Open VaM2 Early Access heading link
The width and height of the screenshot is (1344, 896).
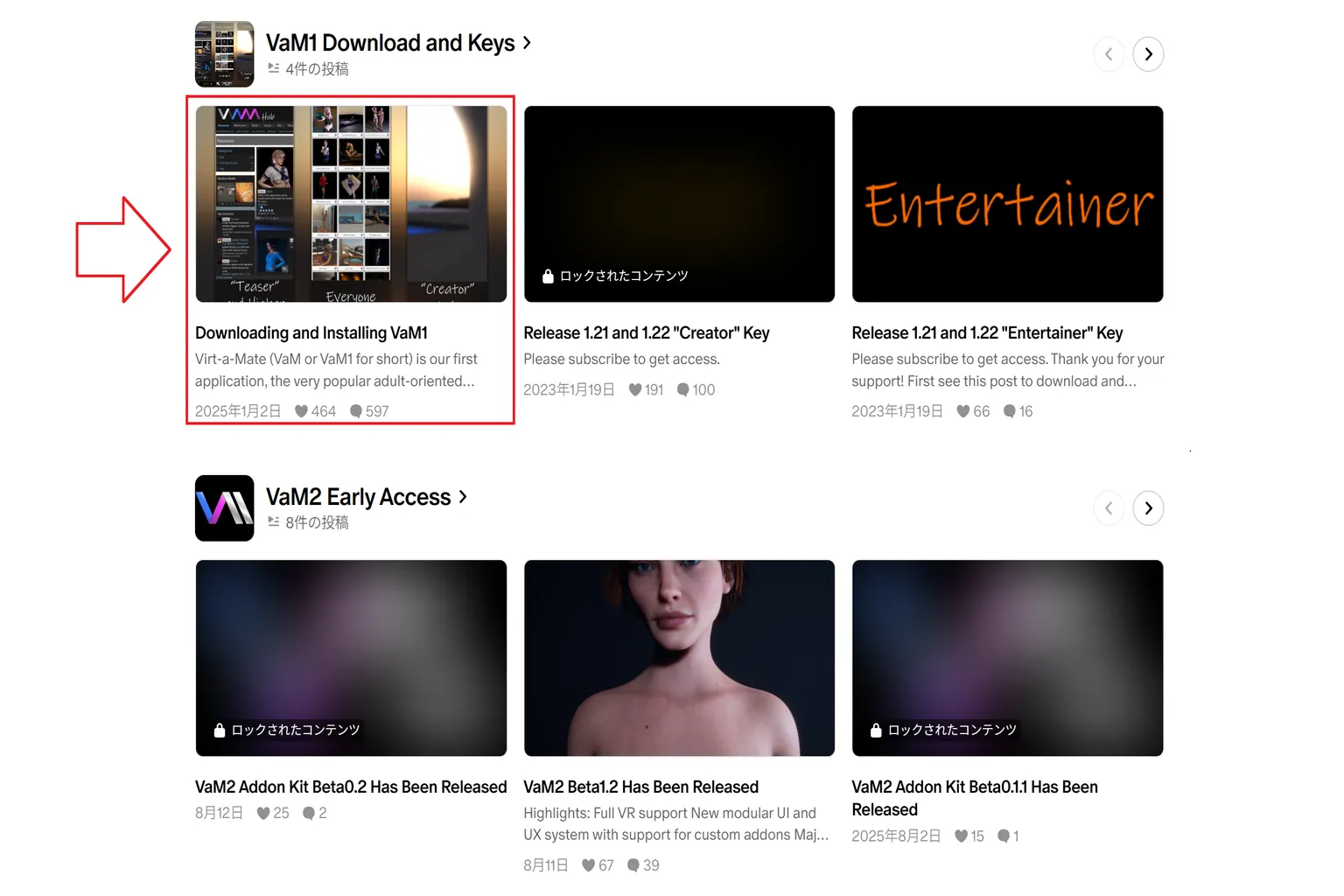(366, 497)
